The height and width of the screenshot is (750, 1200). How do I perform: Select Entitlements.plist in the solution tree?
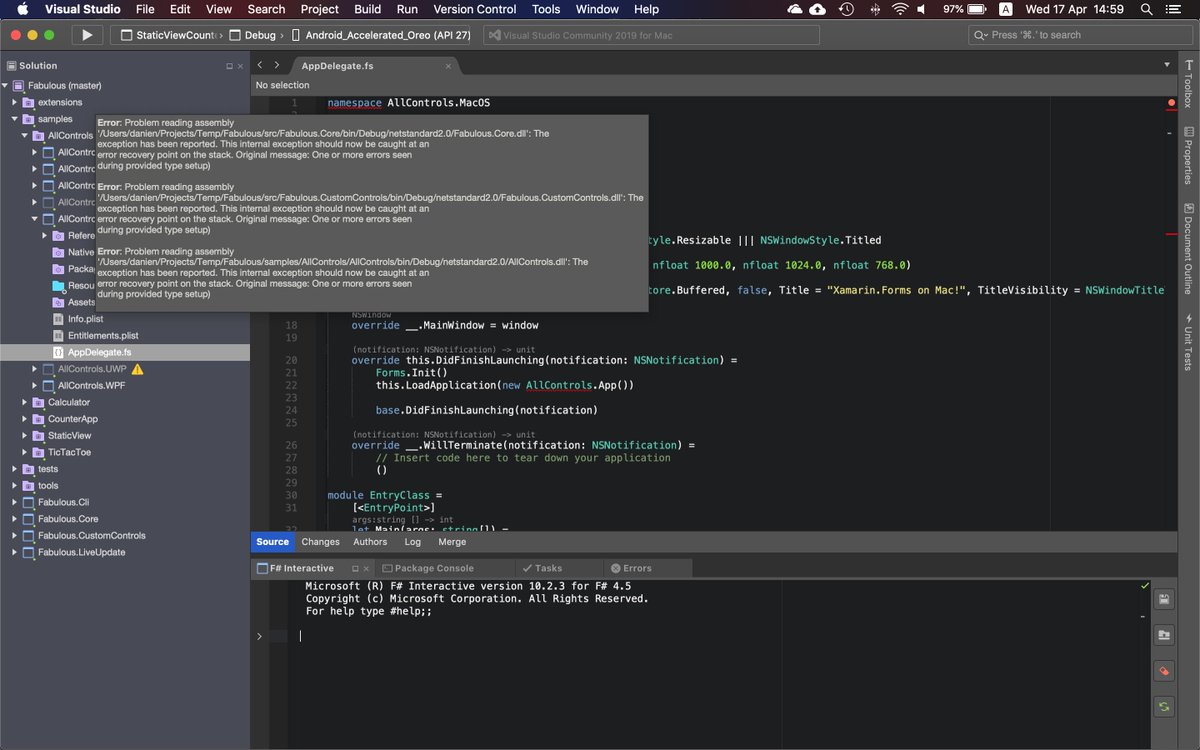[x=103, y=336]
